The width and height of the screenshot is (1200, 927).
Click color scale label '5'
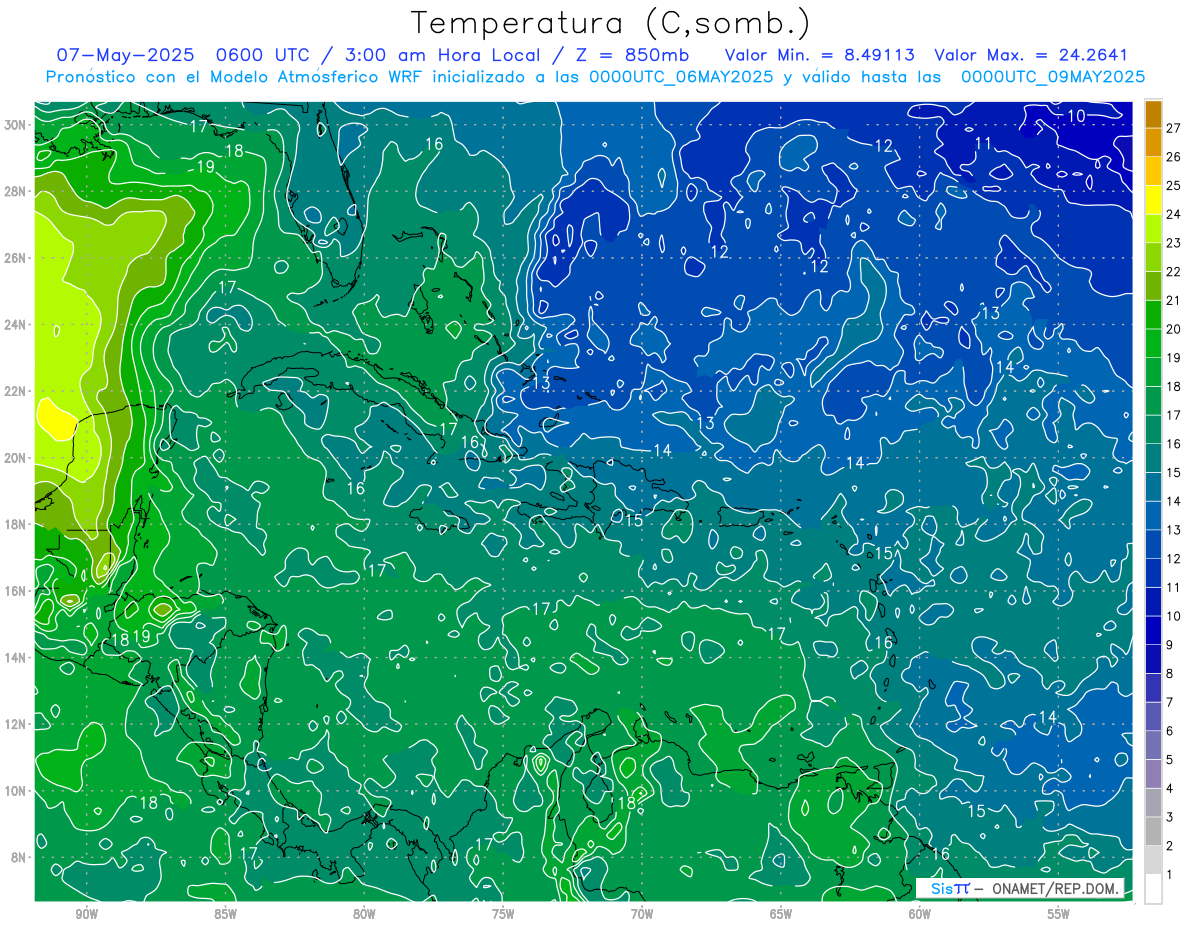tap(1170, 760)
